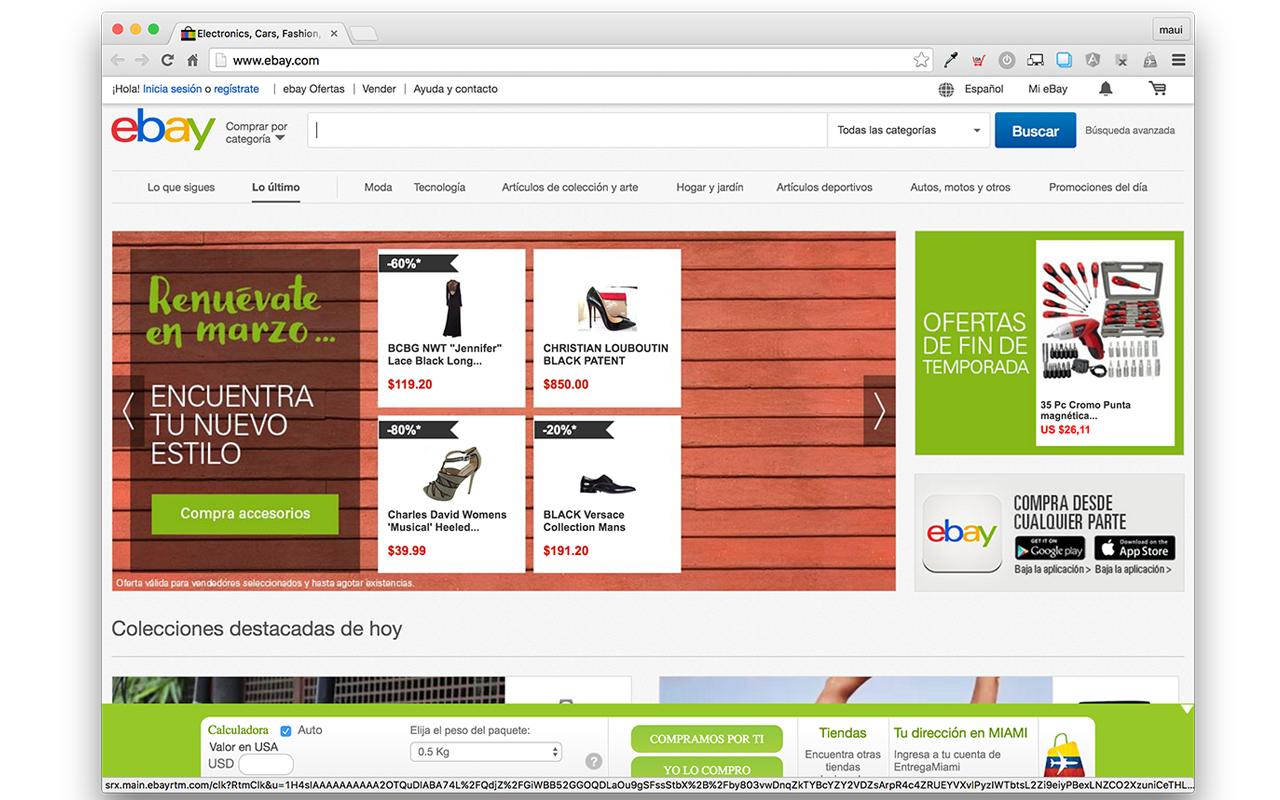Screen dimensions: 1280x800
Task: Open the Chrome hamburger menu
Action: click(x=1178, y=60)
